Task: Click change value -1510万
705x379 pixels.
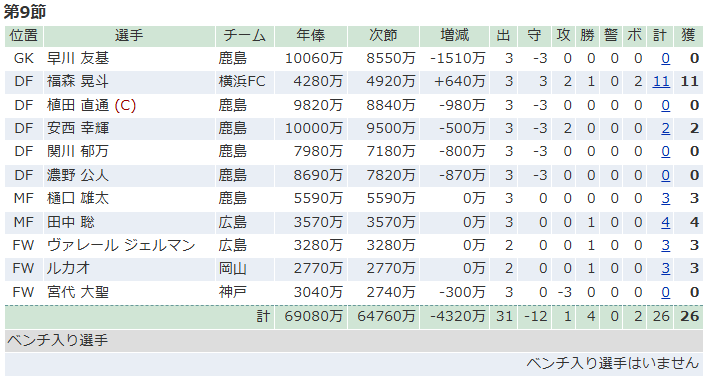Action: 458,58
